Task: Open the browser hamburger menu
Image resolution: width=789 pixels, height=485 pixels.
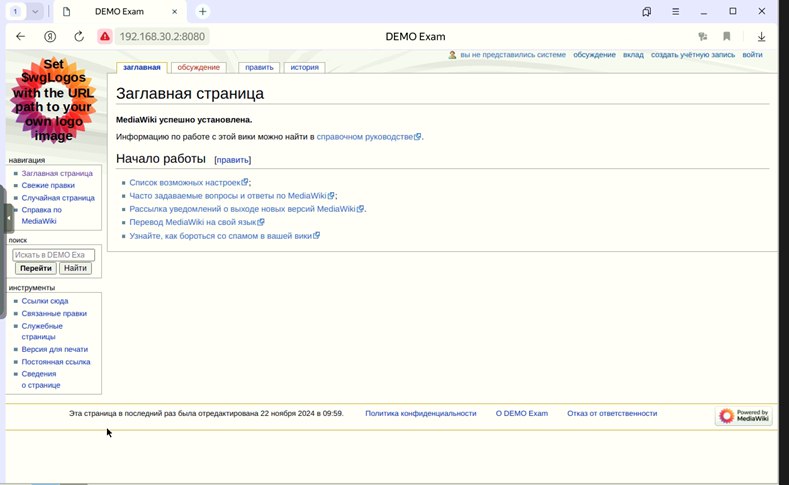Action: point(675,11)
